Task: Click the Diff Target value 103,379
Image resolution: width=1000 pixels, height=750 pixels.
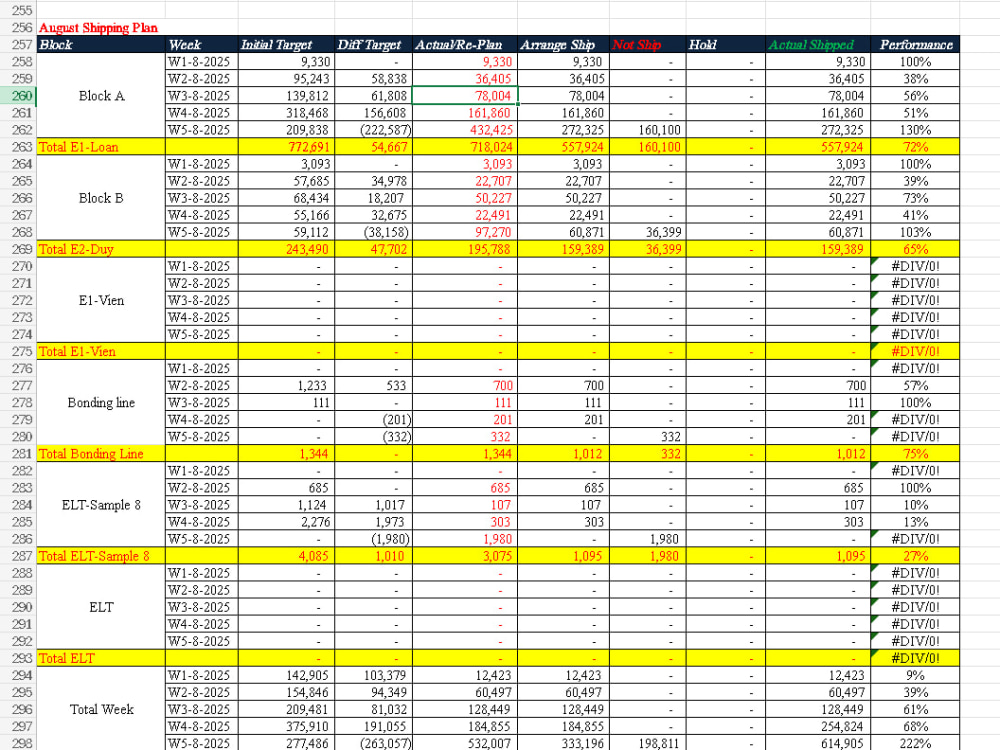Action: [374, 675]
